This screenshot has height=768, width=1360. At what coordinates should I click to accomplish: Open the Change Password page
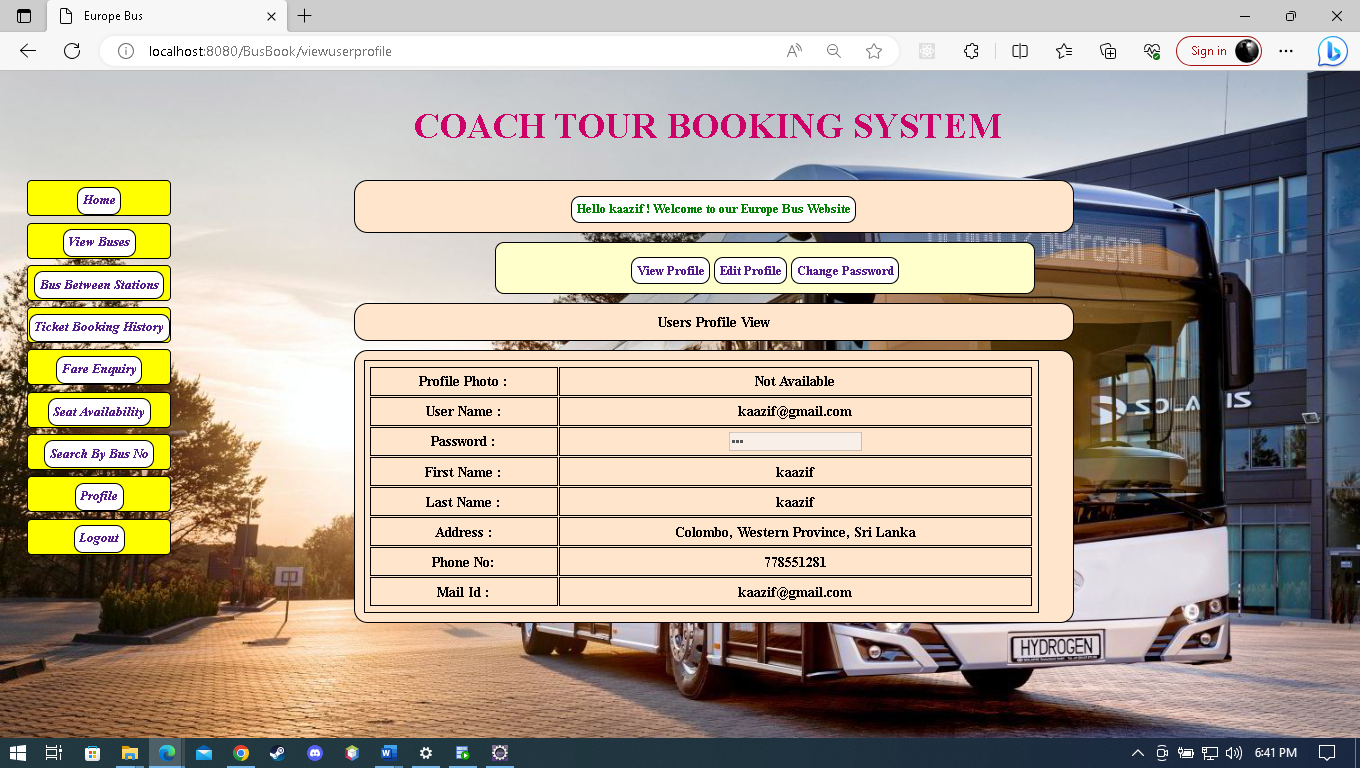844,270
